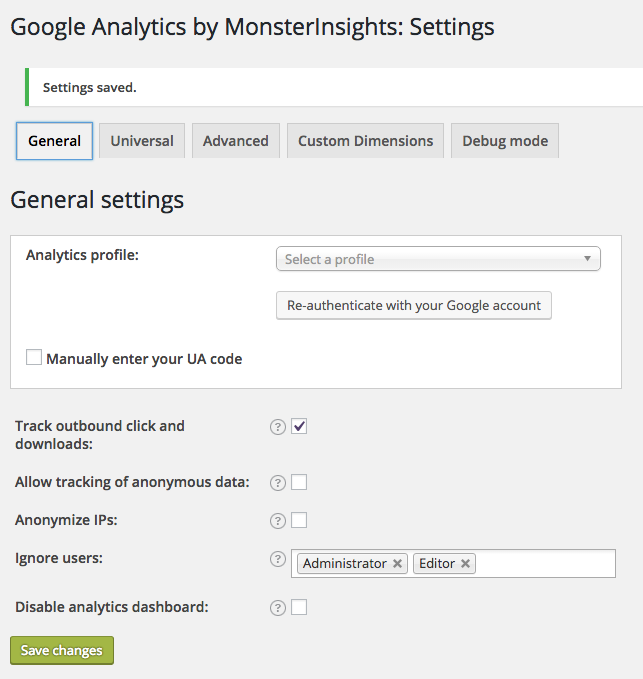The image size is (643, 679).
Task: Check Allow tracking of anonymous data
Action: 299,482
